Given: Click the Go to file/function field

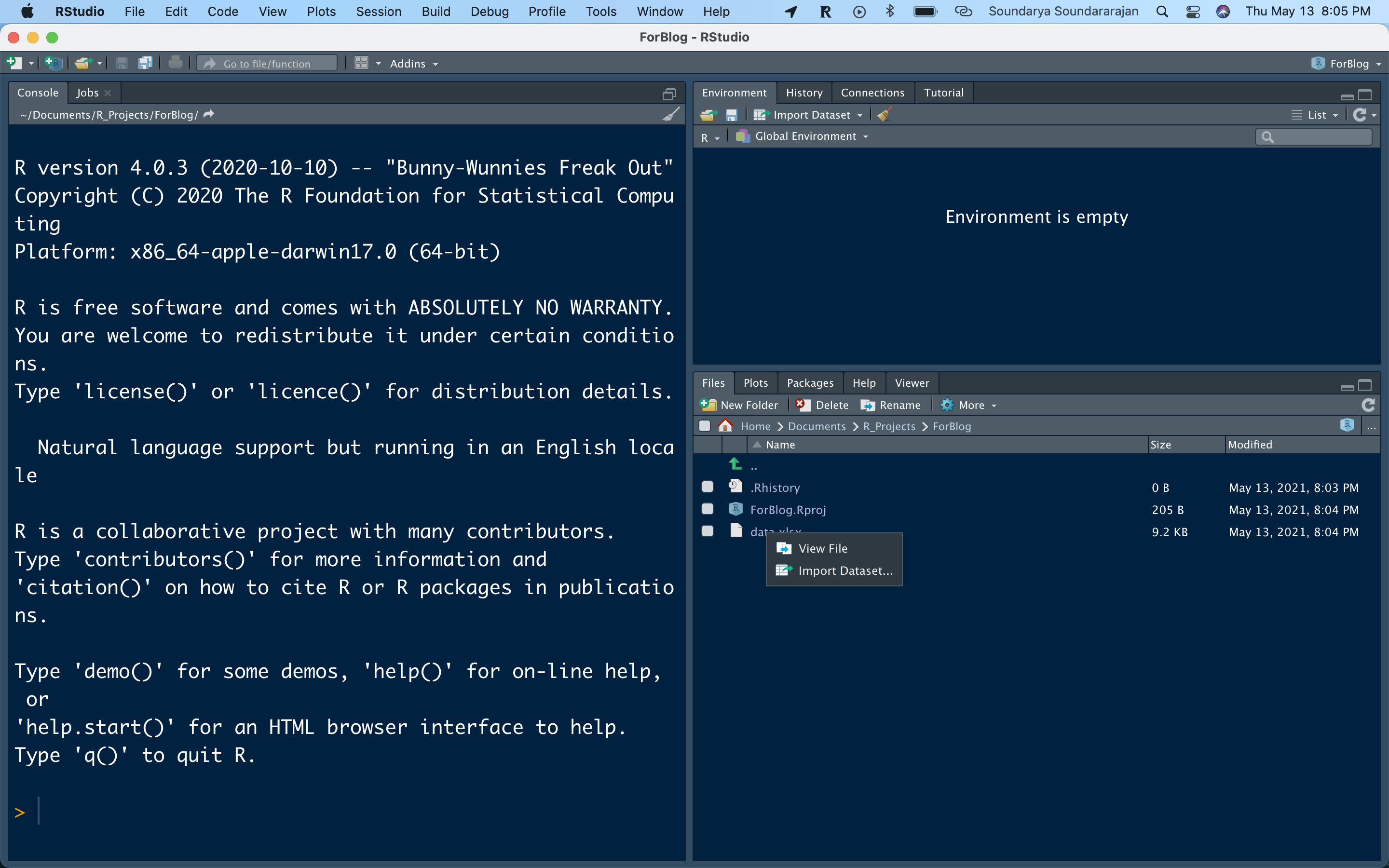Looking at the screenshot, I should (x=267, y=64).
